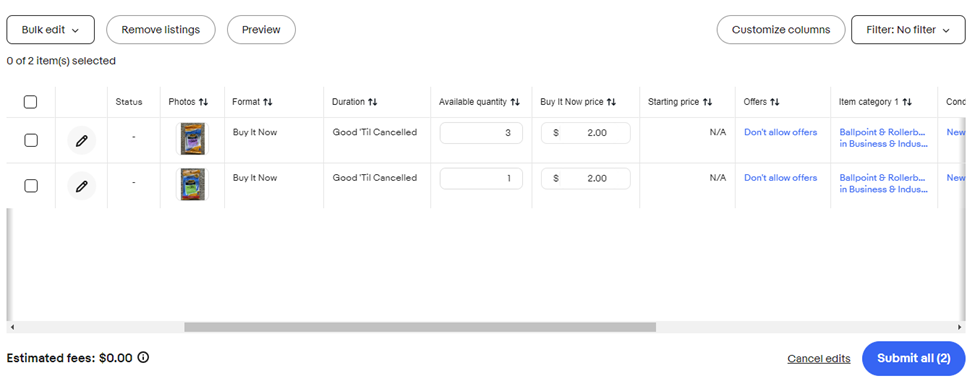
Task: Open first row's Don't allow offers setting
Action: [x=780, y=132]
